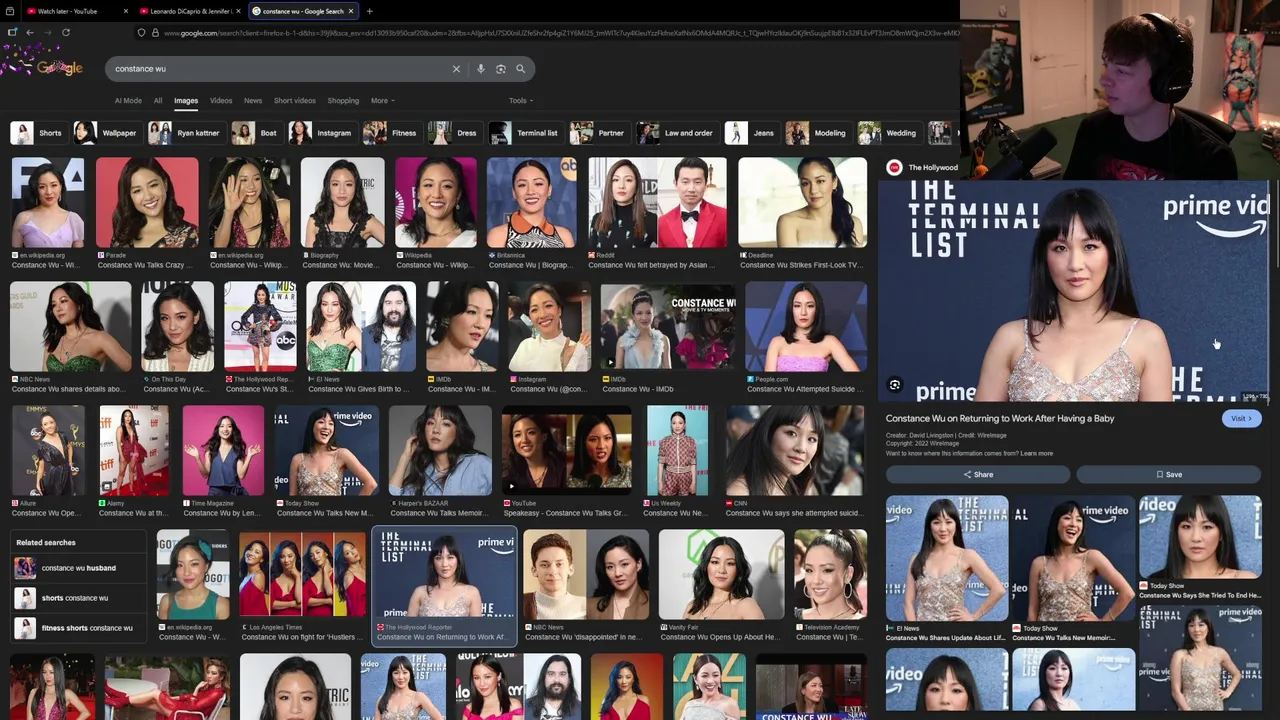This screenshot has width=1280, height=720.
Task: Close the Watch later YouTube tab
Action: (126, 11)
